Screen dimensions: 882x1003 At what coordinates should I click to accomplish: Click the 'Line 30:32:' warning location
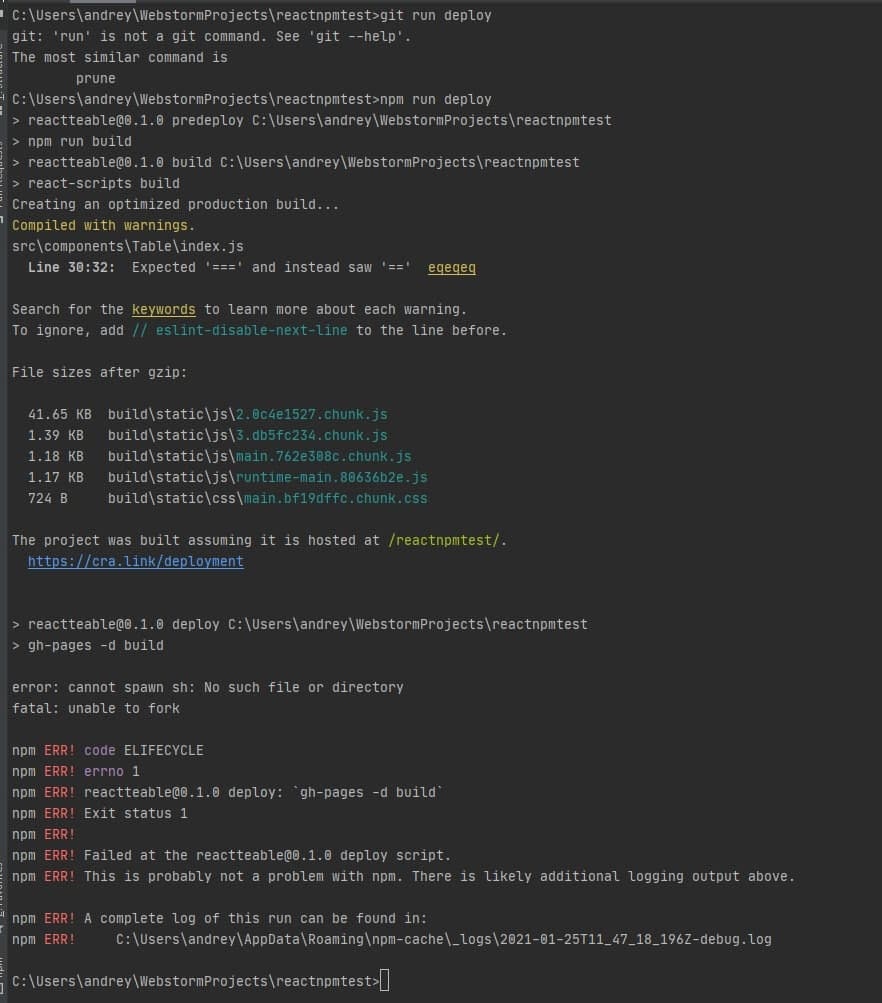72,267
